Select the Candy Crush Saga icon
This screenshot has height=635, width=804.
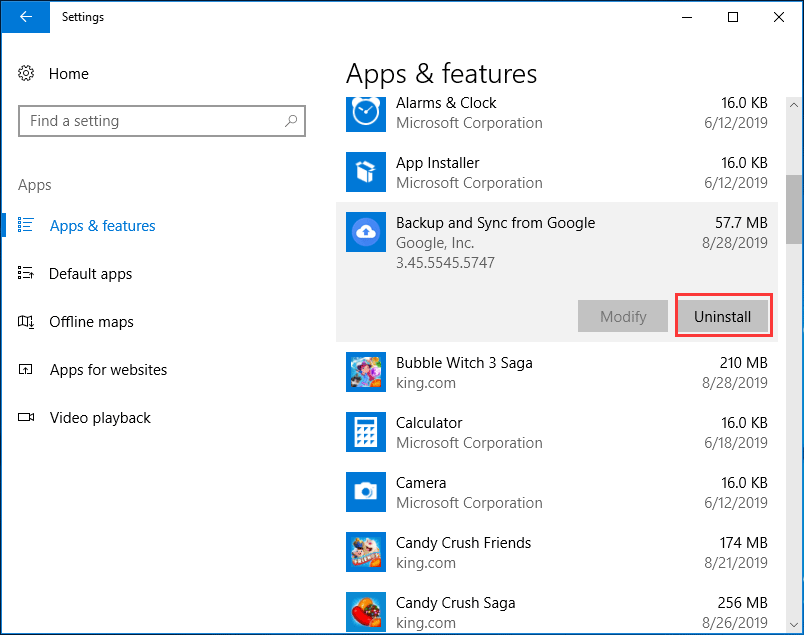click(366, 612)
